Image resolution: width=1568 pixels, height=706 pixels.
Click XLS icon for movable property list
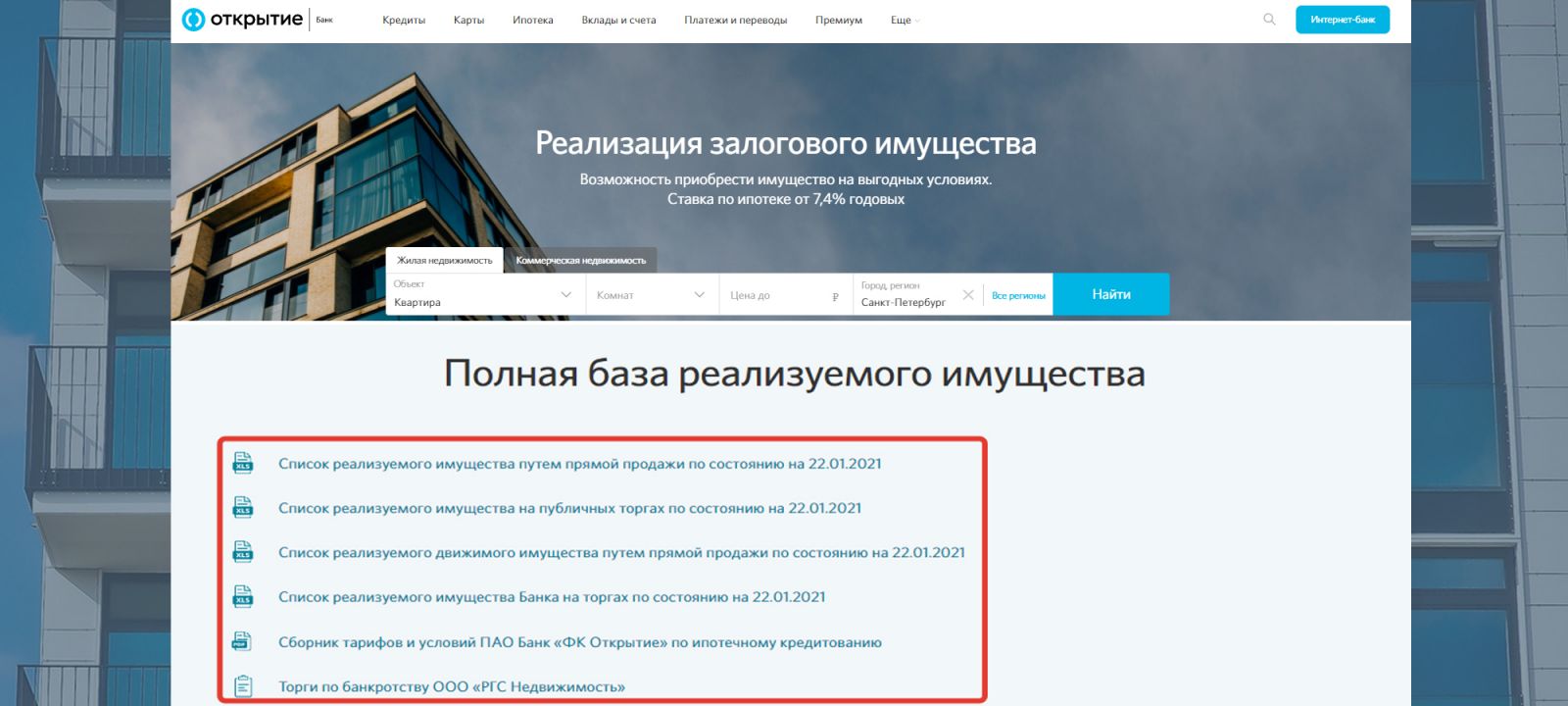(x=243, y=552)
